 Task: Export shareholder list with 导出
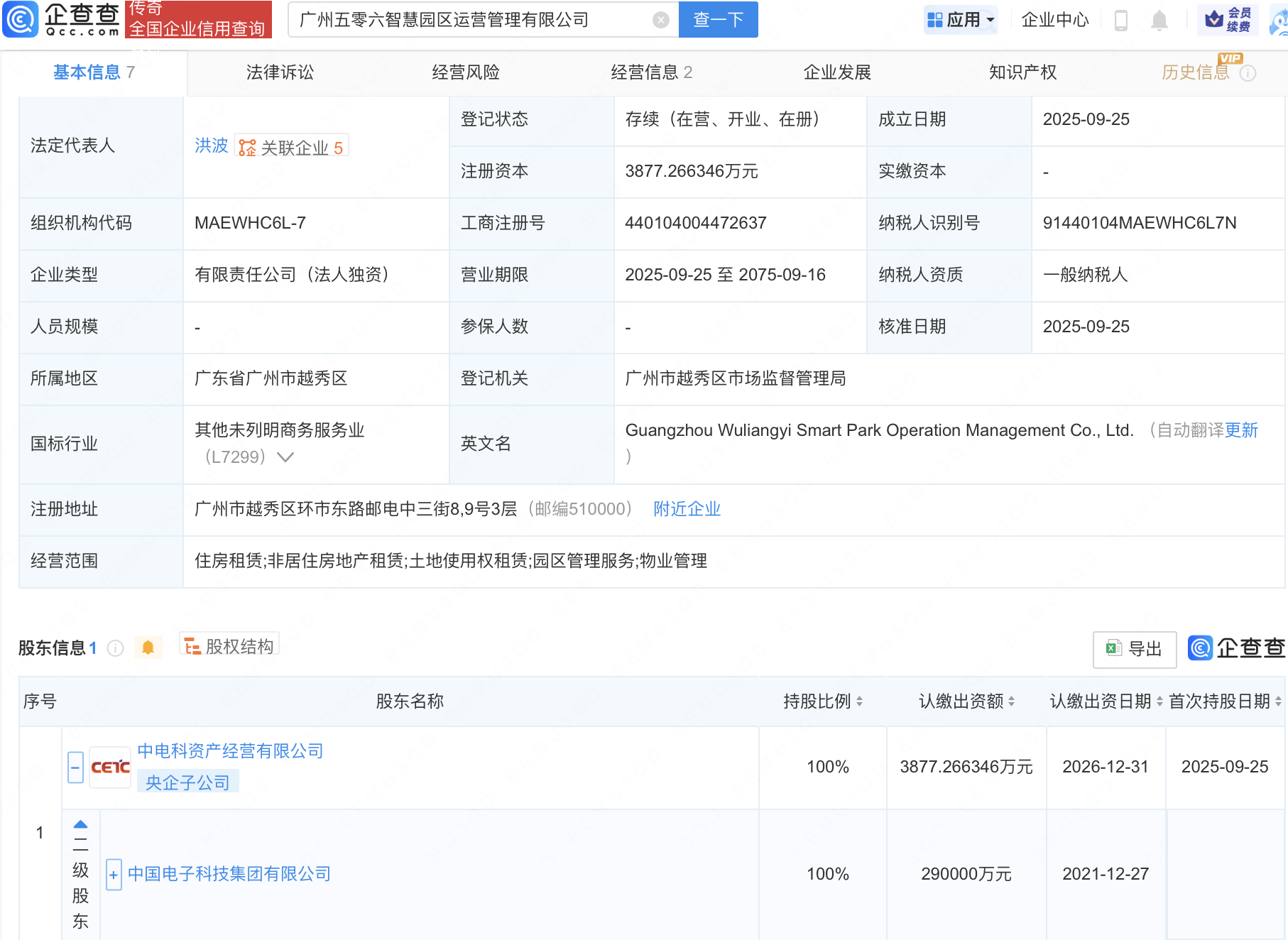(1134, 649)
